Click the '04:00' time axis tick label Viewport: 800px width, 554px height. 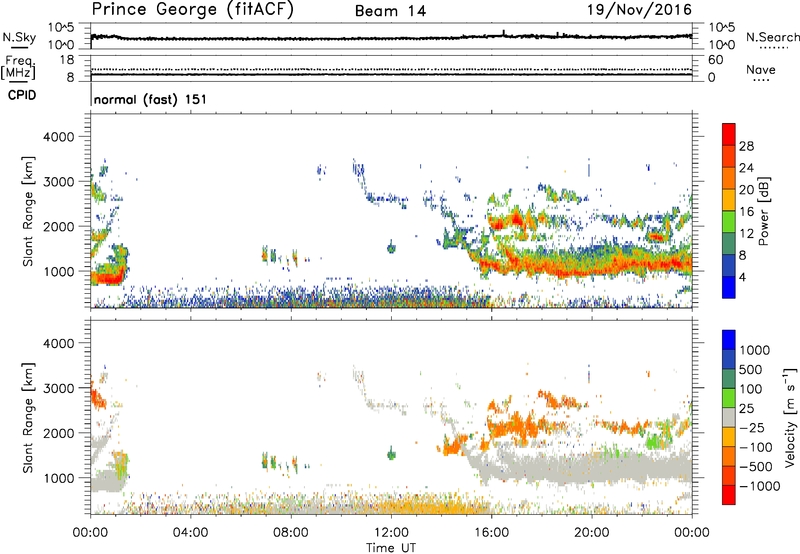click(x=191, y=533)
